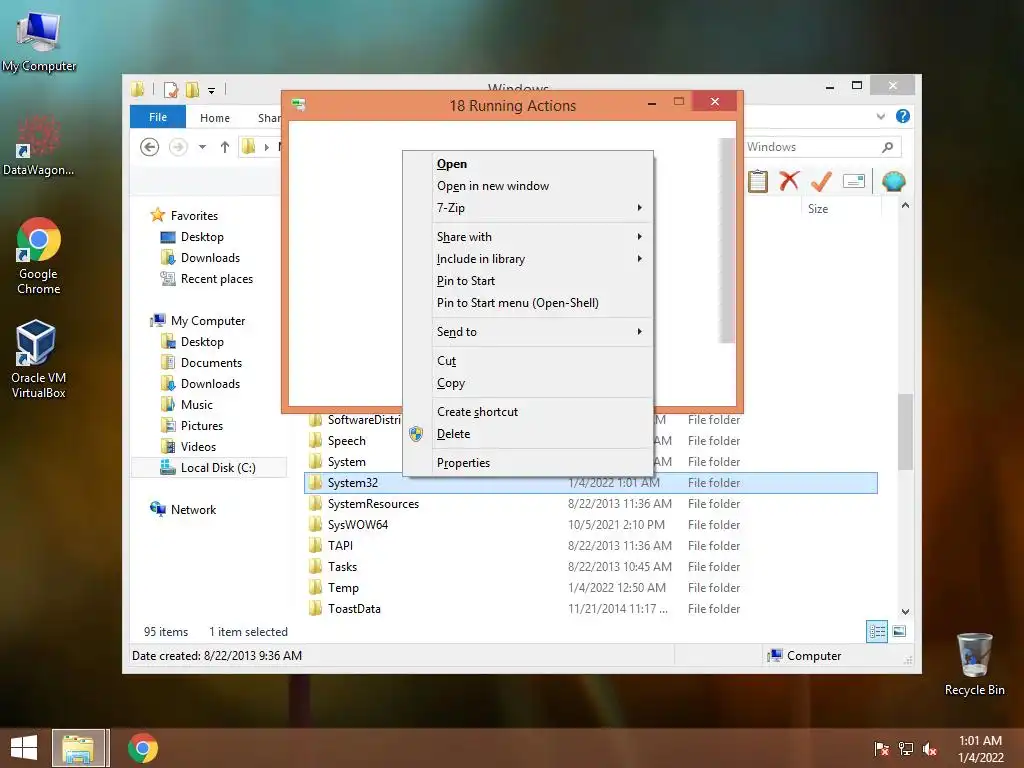
Task: Click File Explorer in the taskbar
Action: coord(78,748)
